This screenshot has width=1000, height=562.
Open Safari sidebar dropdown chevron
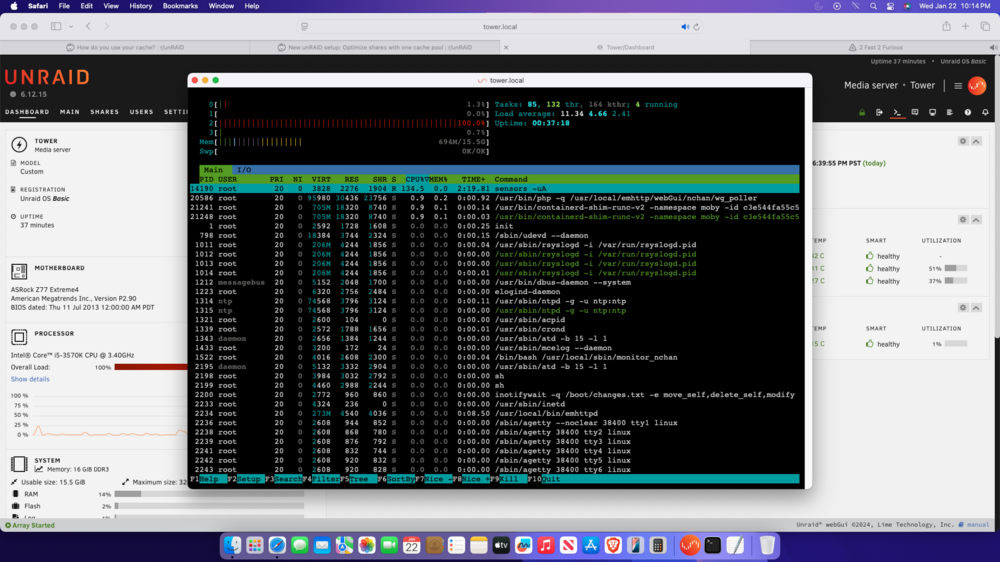(71, 27)
